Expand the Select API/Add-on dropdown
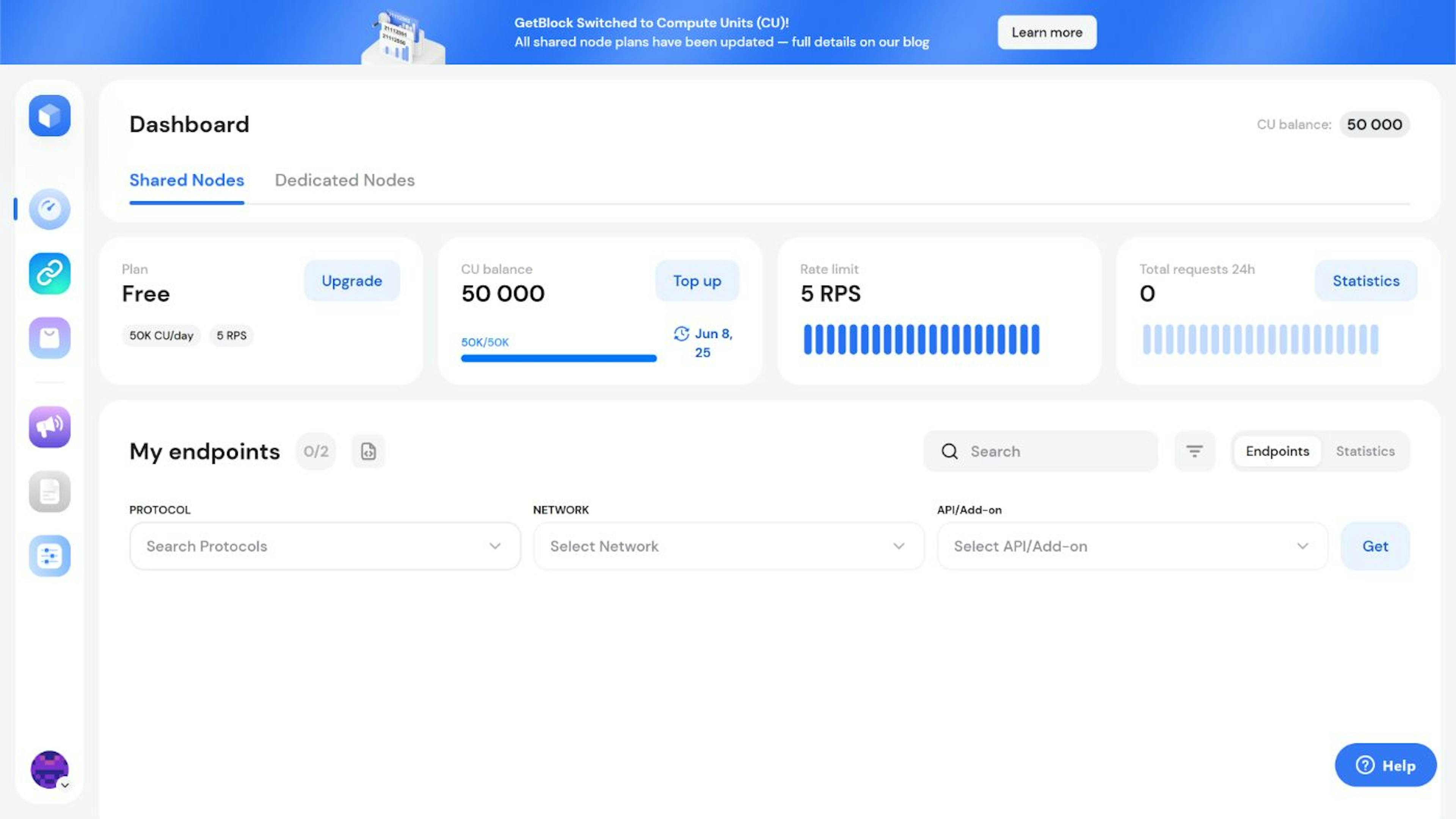The height and width of the screenshot is (819, 1456). pos(1131,546)
